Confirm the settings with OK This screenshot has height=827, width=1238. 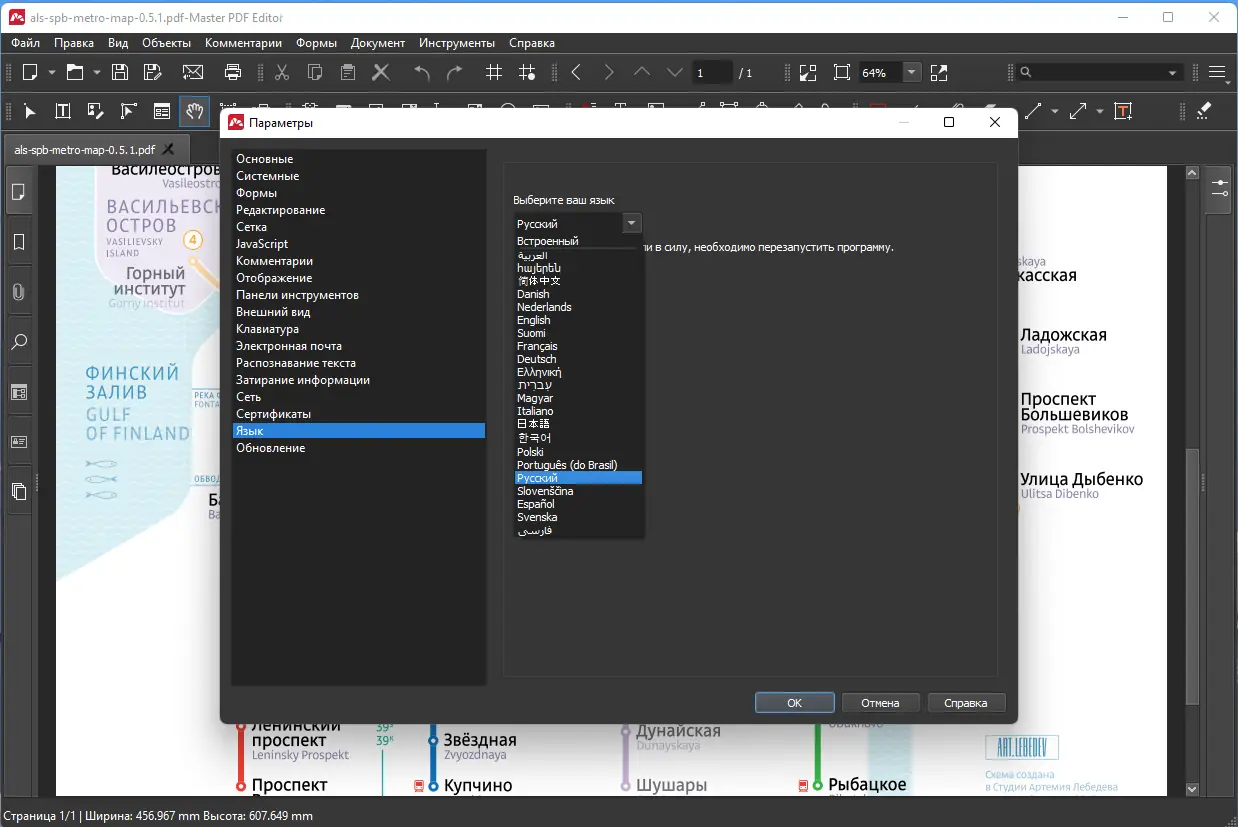pos(795,703)
